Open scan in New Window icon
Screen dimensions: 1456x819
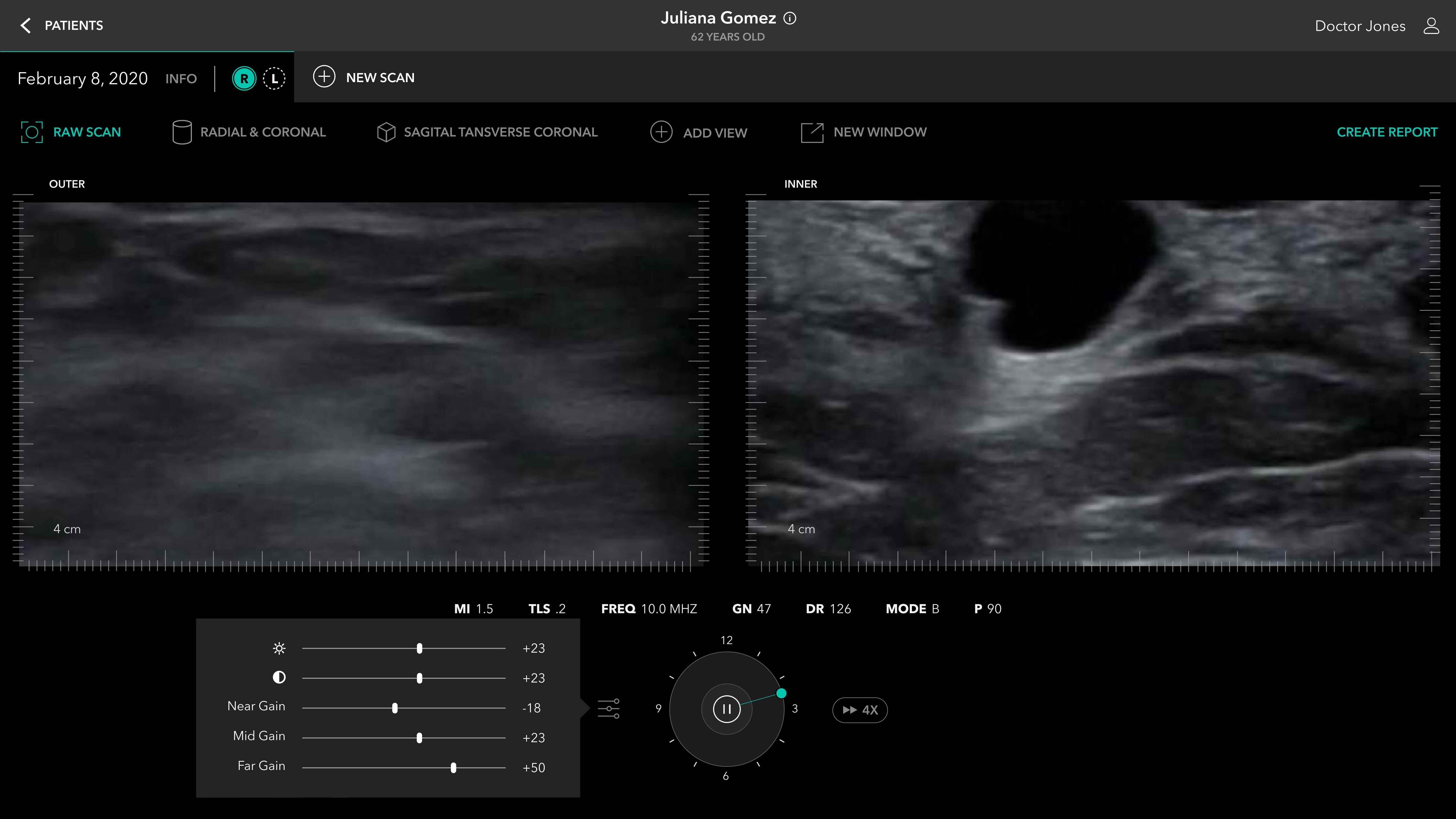click(812, 132)
